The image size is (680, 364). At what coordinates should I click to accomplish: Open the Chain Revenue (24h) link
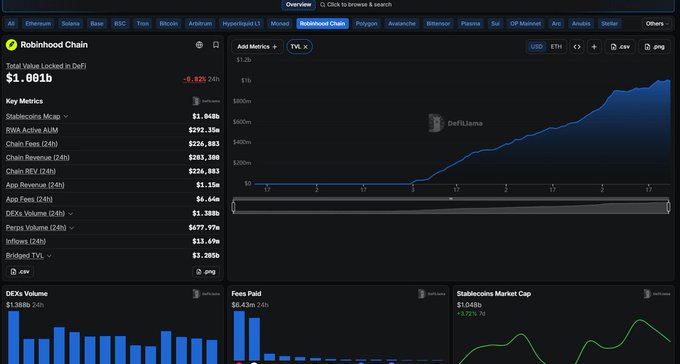pyautogui.click(x=38, y=157)
